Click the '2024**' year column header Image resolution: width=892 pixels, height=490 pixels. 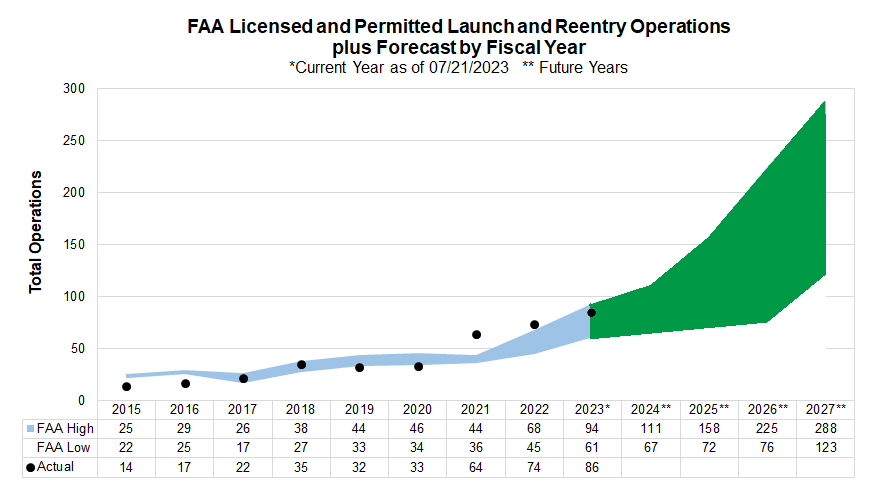[x=651, y=410]
